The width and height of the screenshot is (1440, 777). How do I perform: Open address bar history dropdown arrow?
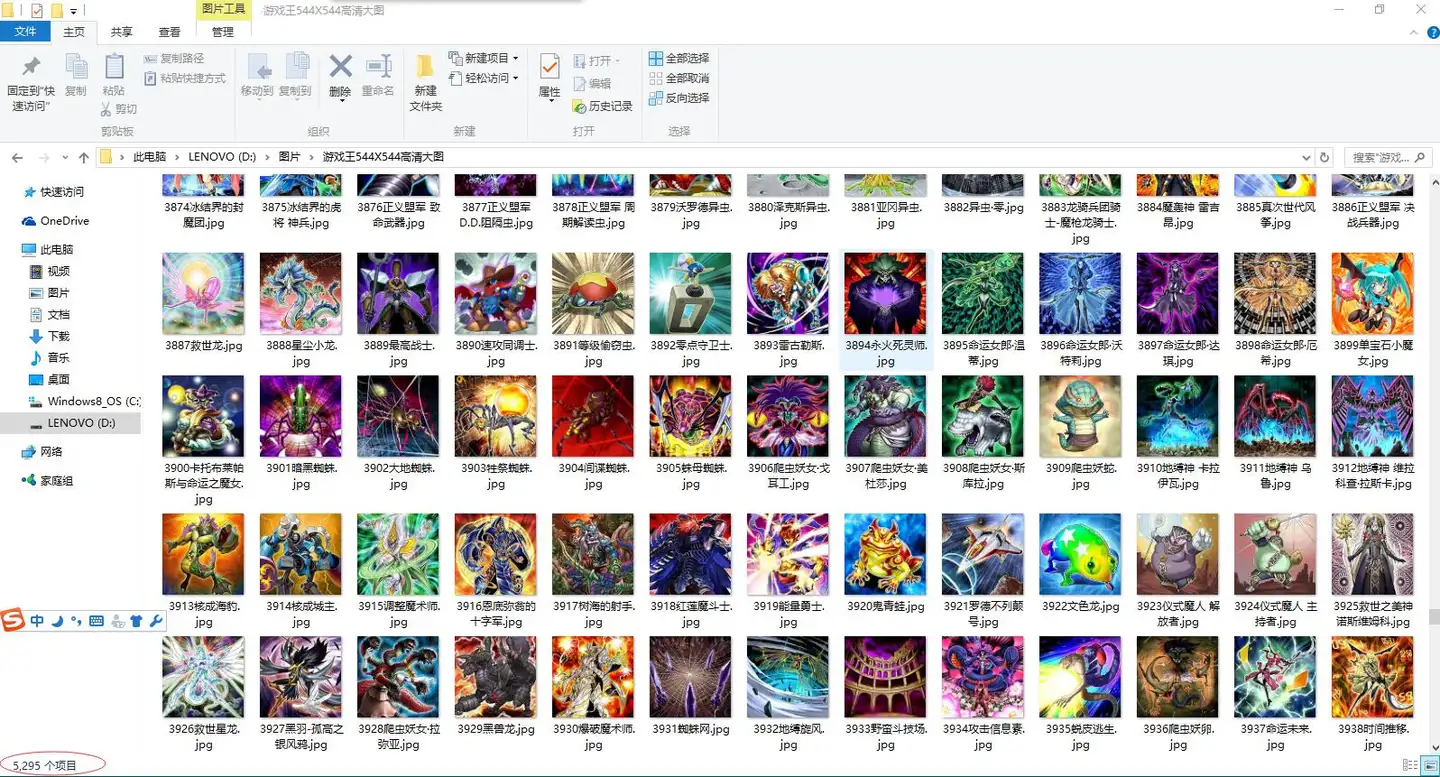pyautogui.click(x=1306, y=158)
